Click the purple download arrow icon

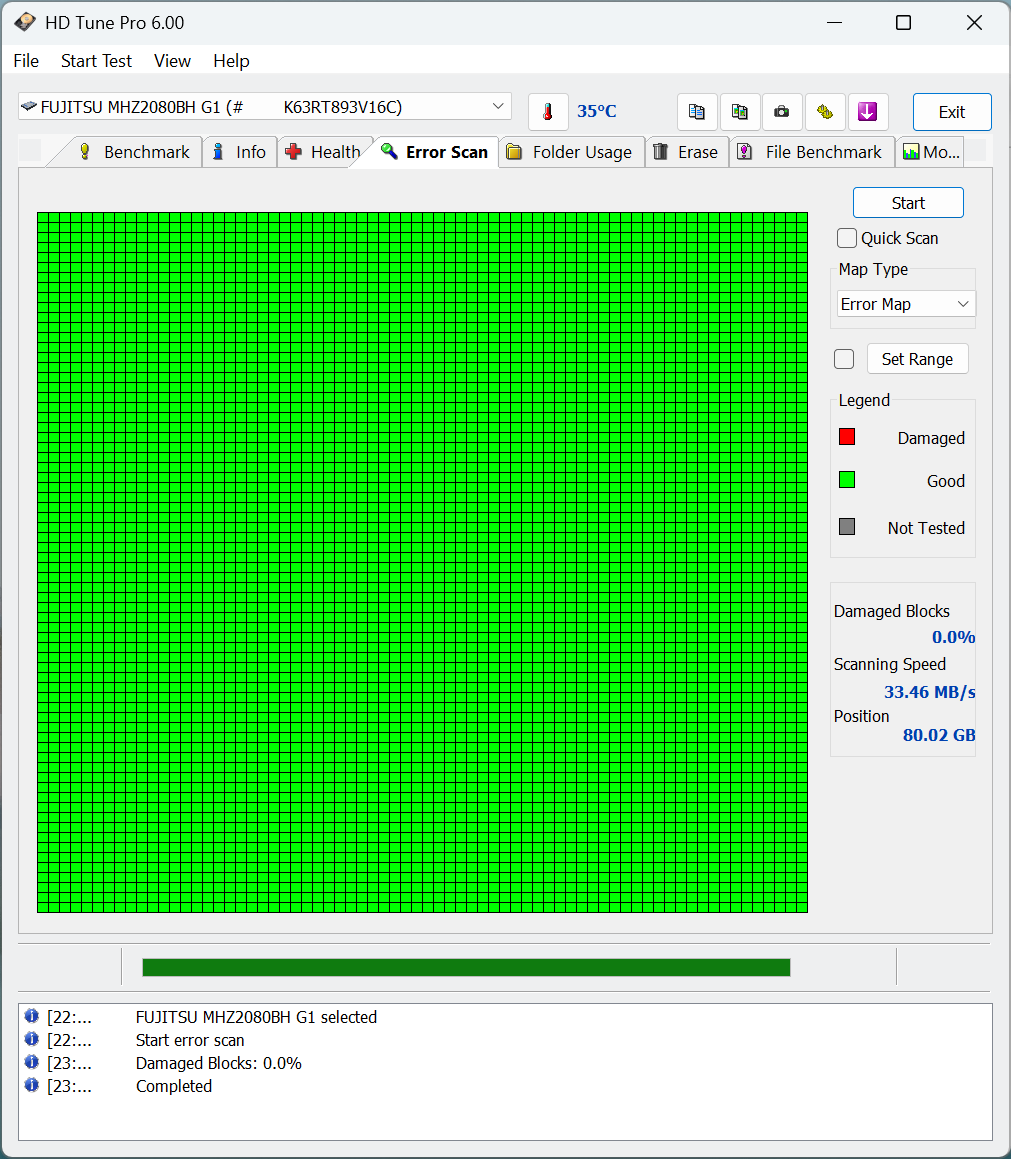pyautogui.click(x=868, y=112)
